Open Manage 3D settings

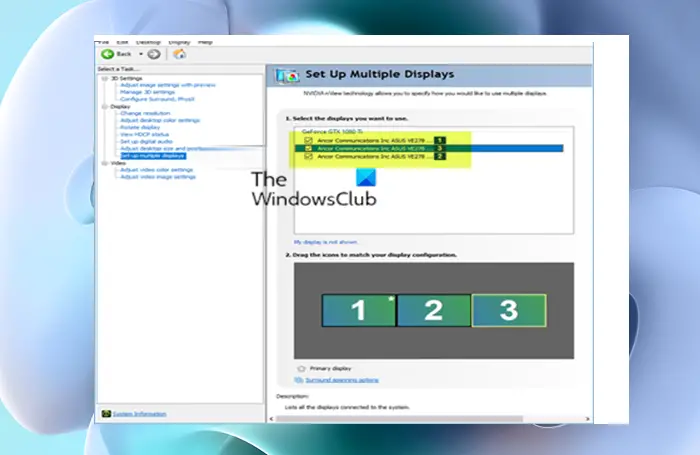(147, 92)
